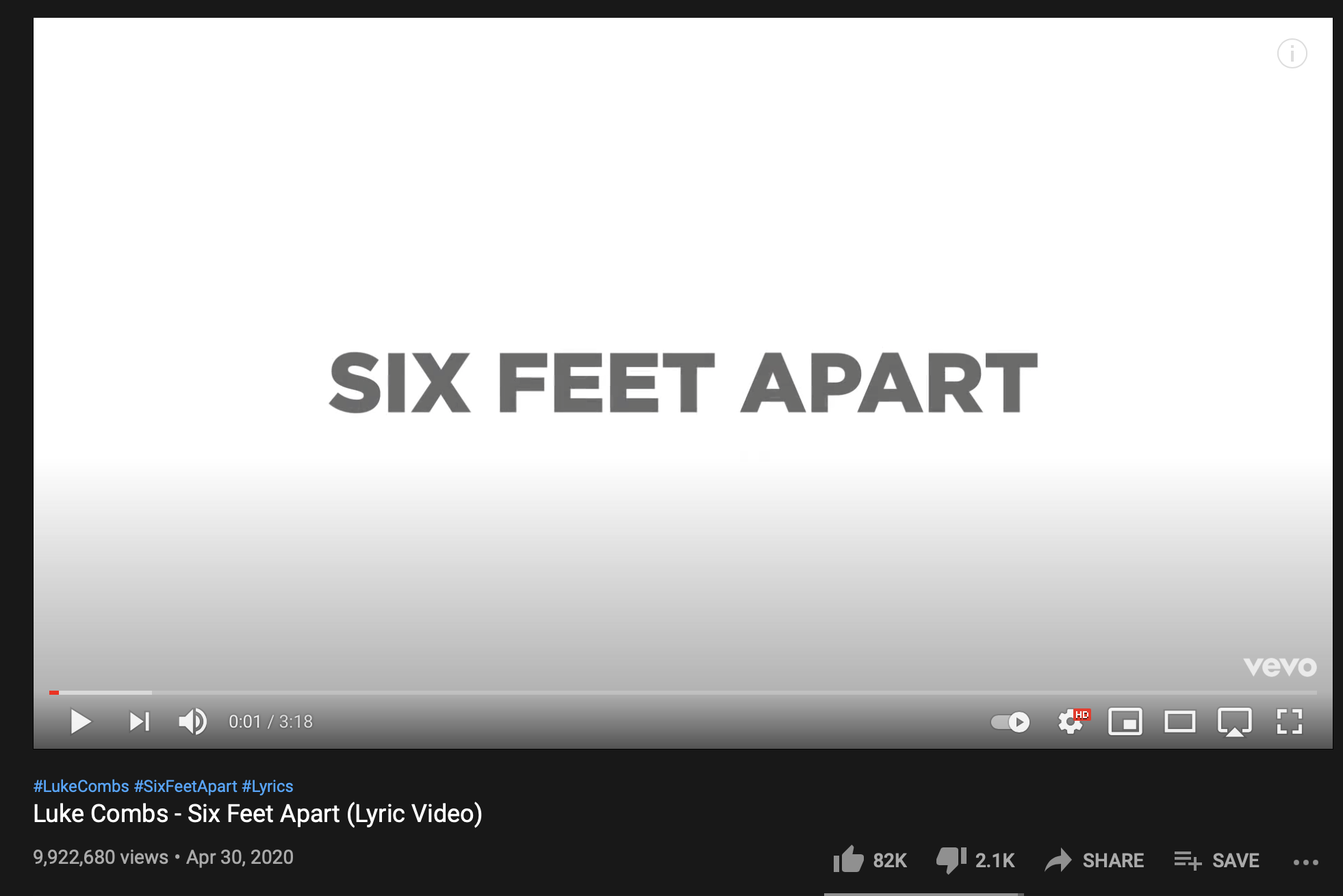The image size is (1343, 896).
Task: Toggle the autoplay switch
Action: tap(1010, 722)
